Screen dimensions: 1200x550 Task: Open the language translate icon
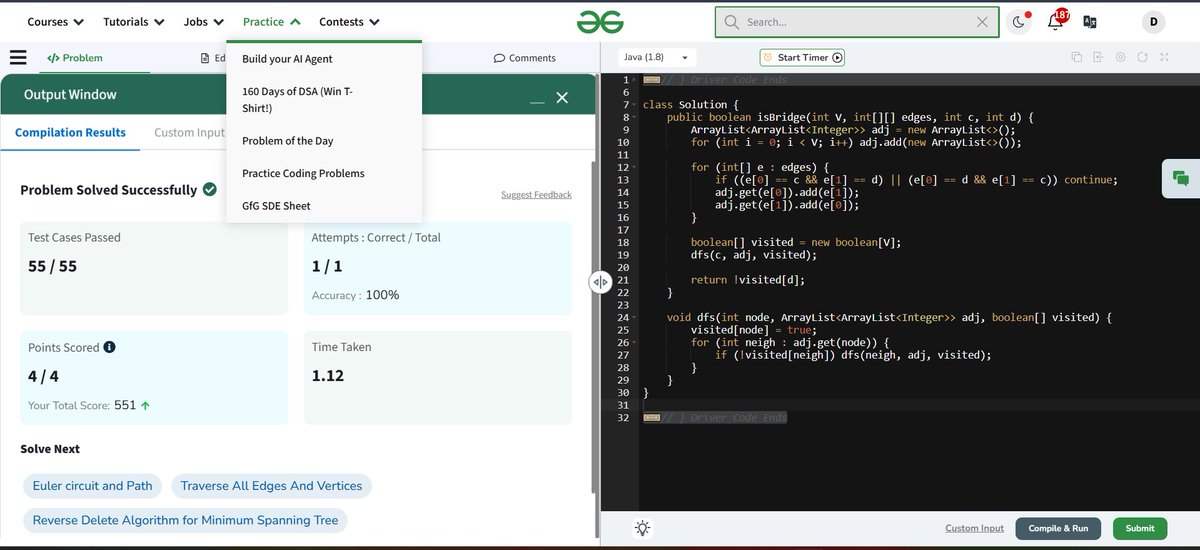1090,22
